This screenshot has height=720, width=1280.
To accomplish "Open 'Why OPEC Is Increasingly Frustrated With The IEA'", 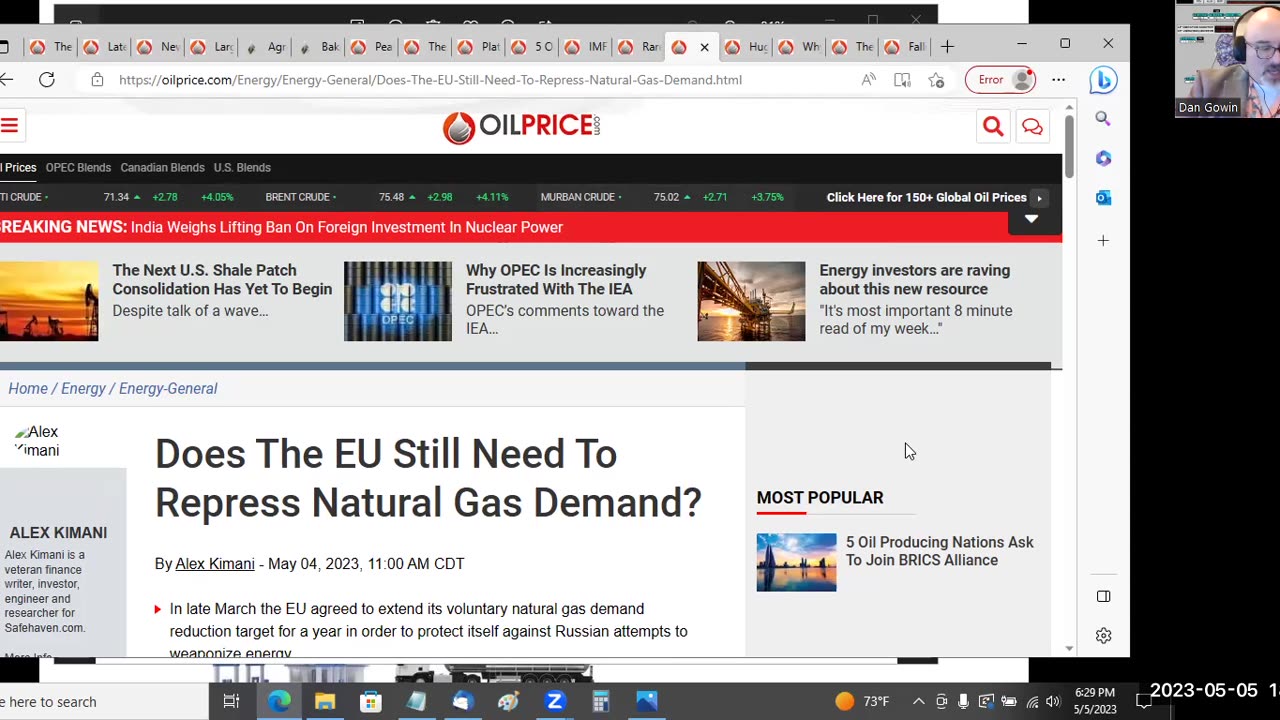I will tap(556, 279).
